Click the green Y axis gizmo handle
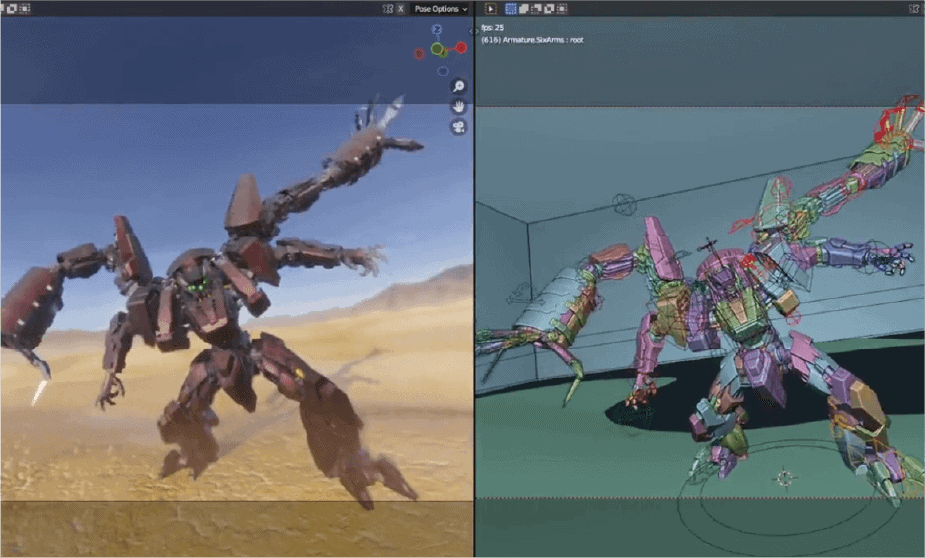925x558 pixels. coord(438,49)
